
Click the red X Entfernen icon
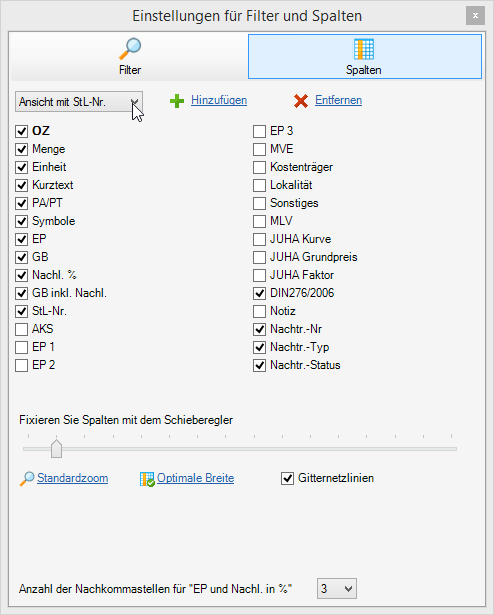[301, 101]
